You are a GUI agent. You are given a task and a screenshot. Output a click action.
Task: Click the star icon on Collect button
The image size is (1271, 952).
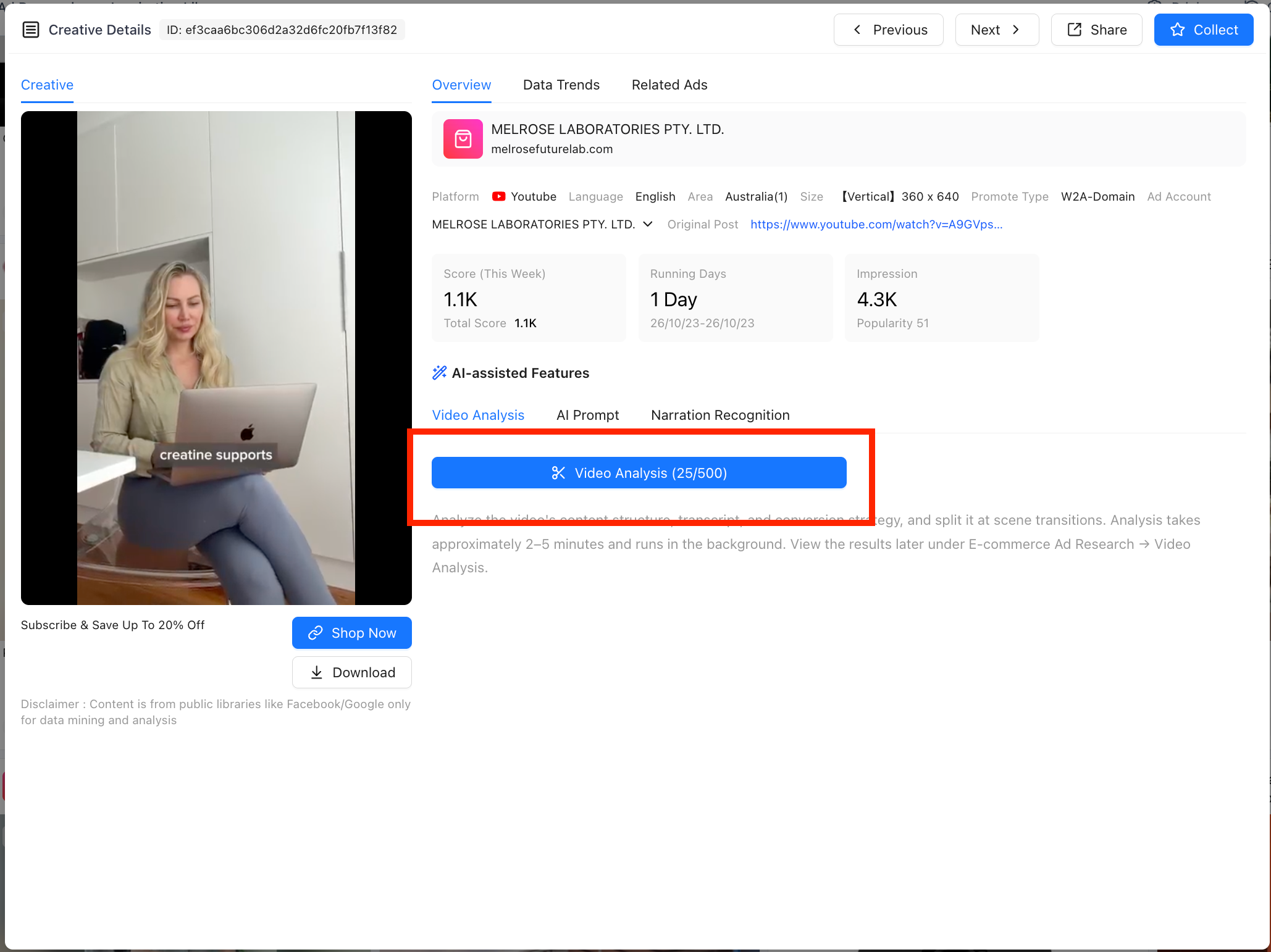click(x=1178, y=30)
